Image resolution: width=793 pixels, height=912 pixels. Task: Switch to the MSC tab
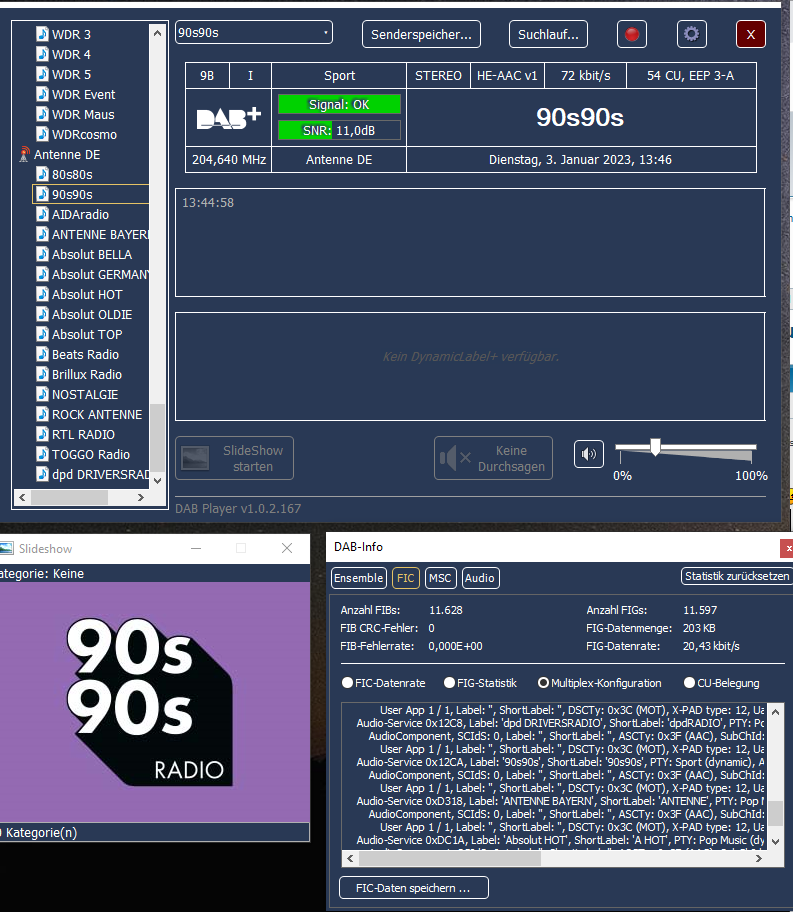[x=439, y=578]
